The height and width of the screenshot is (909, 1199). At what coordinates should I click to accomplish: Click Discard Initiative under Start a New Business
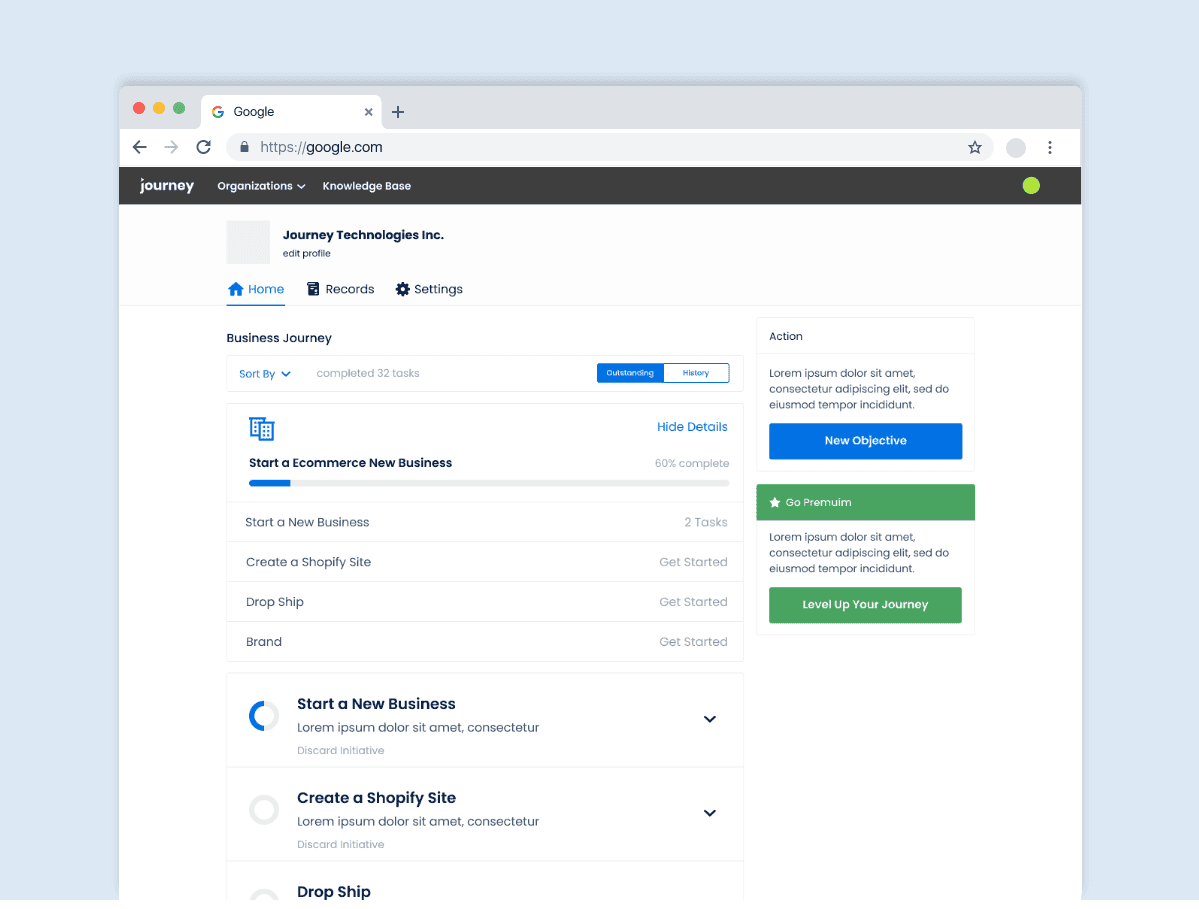[x=340, y=752]
